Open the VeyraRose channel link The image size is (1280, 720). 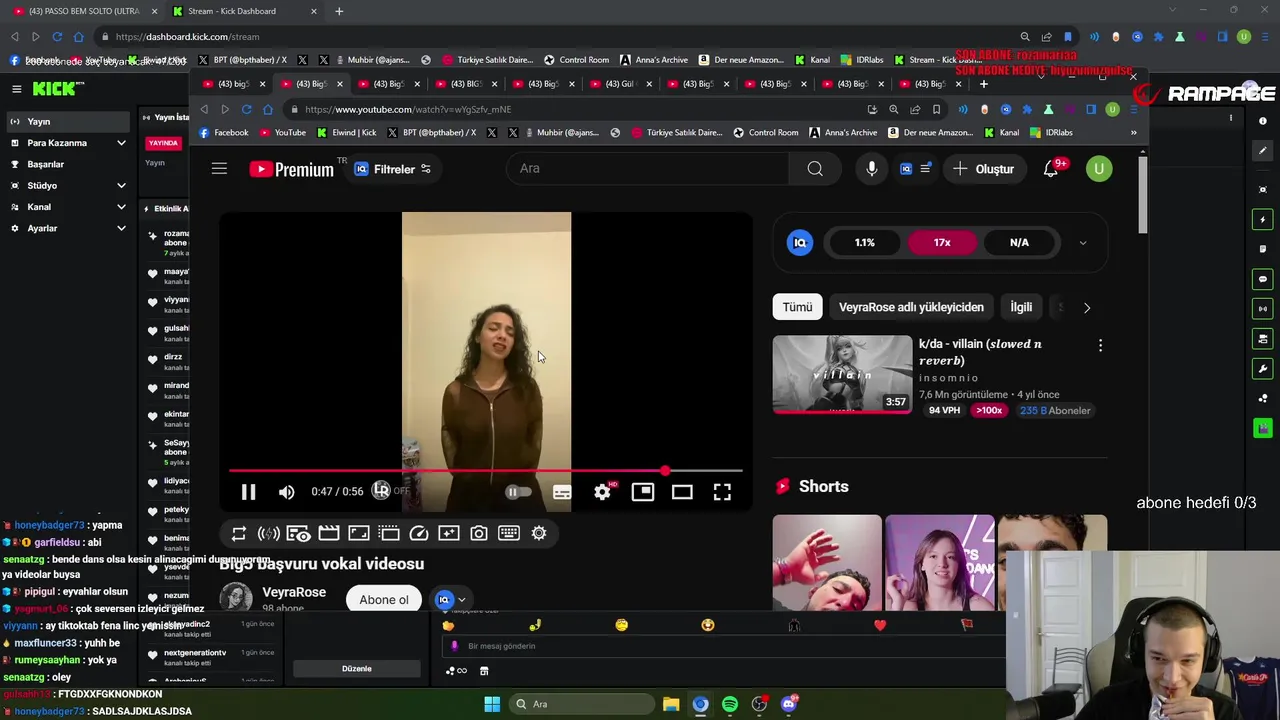(x=294, y=592)
